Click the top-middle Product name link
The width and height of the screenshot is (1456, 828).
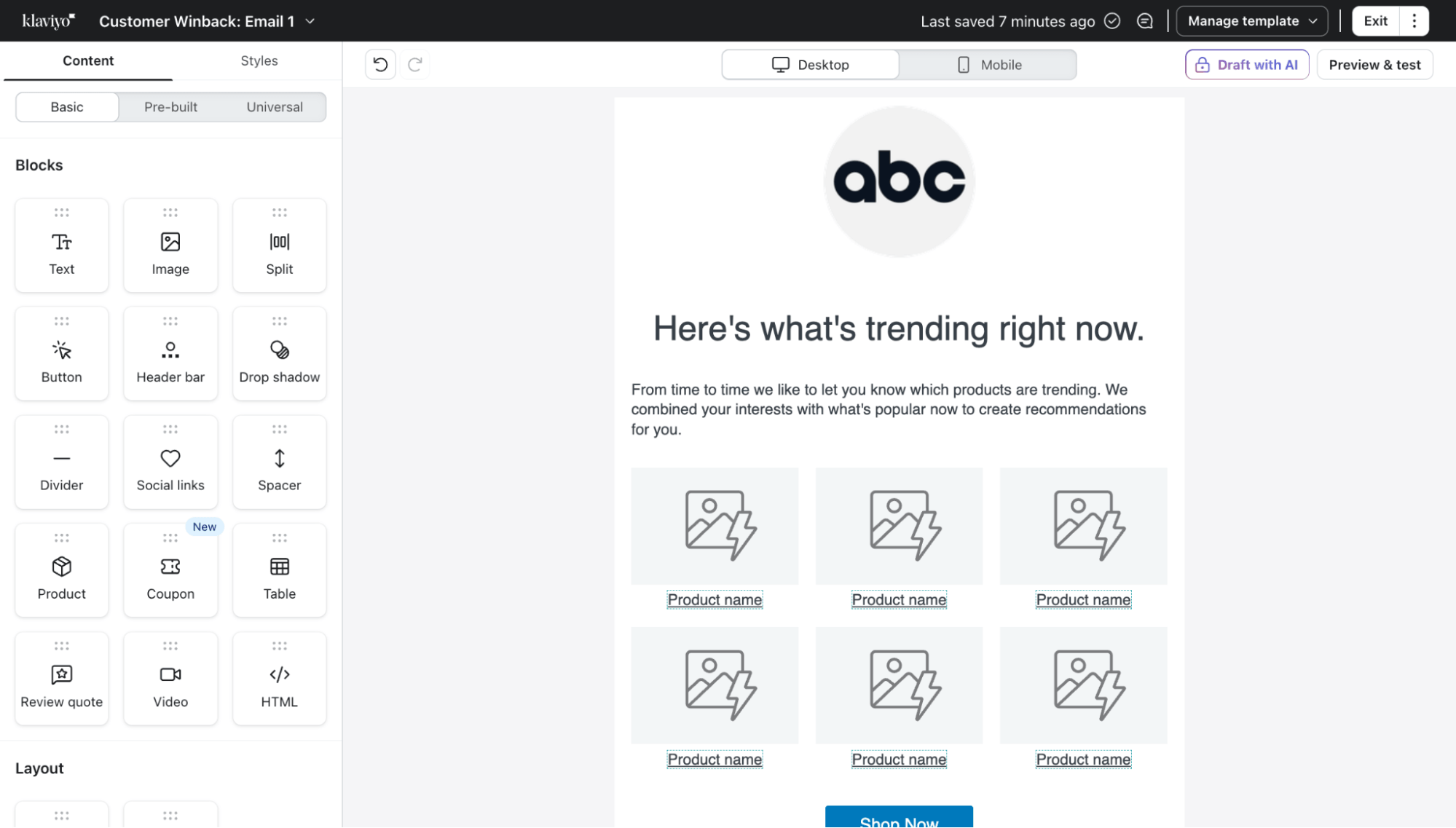[899, 600]
